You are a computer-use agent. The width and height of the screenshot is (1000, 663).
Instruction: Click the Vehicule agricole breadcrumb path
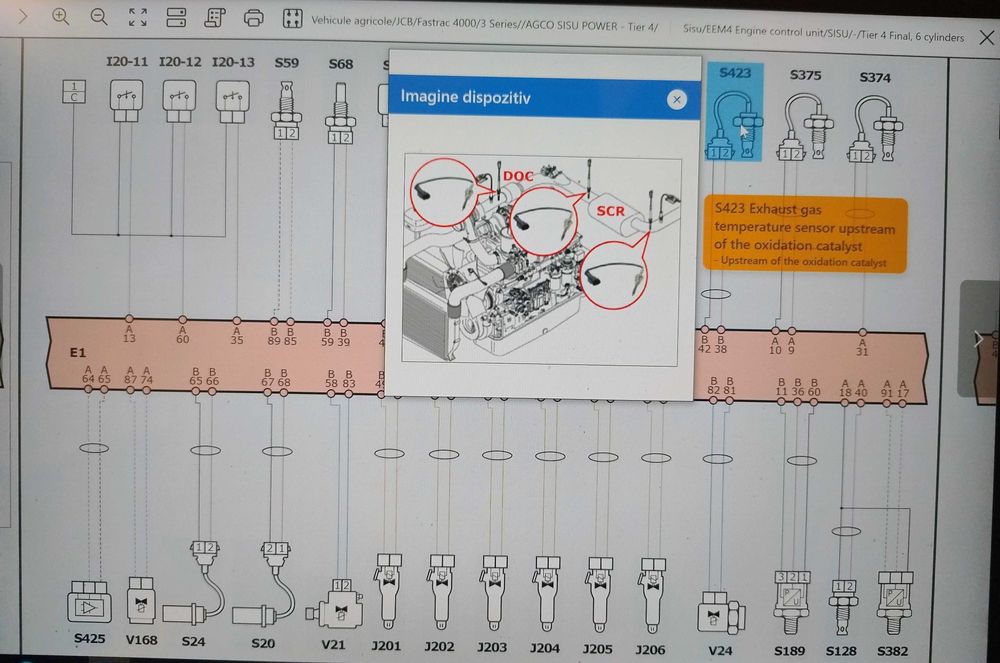pos(485,24)
